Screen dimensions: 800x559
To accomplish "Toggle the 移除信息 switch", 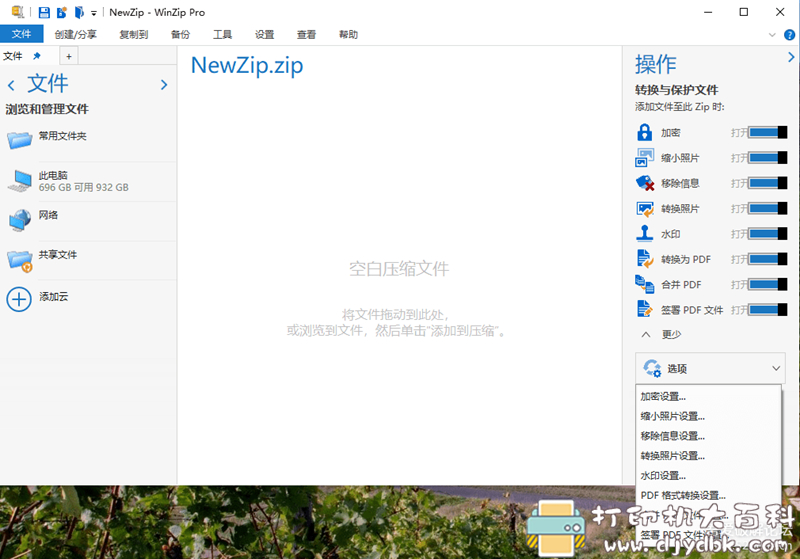I will click(768, 183).
